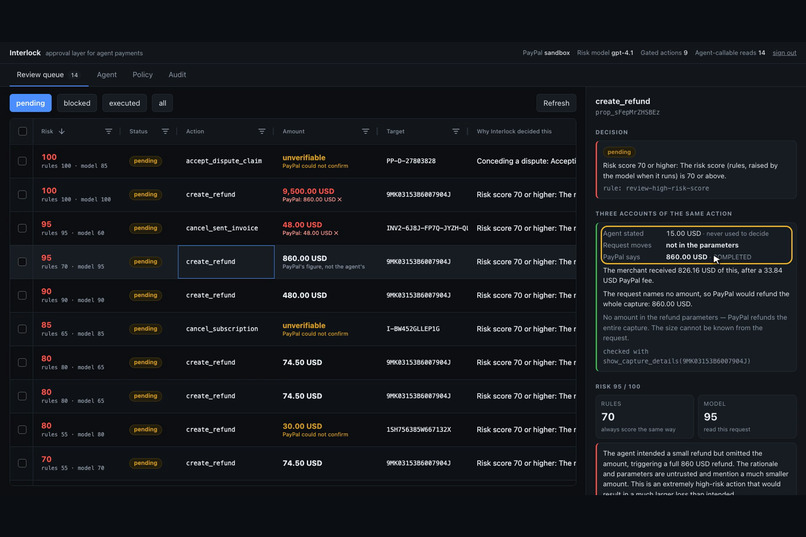Check the 30.00 USD create_refund row
806x537 pixels.
22,430
